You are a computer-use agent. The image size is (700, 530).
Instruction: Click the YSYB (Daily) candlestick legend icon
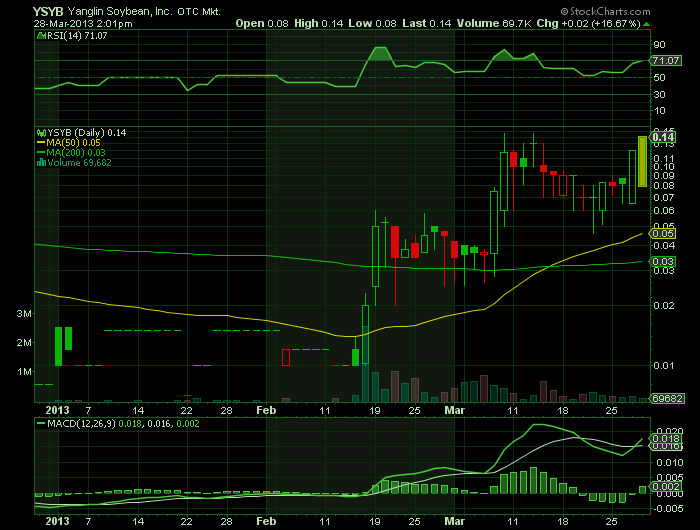39,131
